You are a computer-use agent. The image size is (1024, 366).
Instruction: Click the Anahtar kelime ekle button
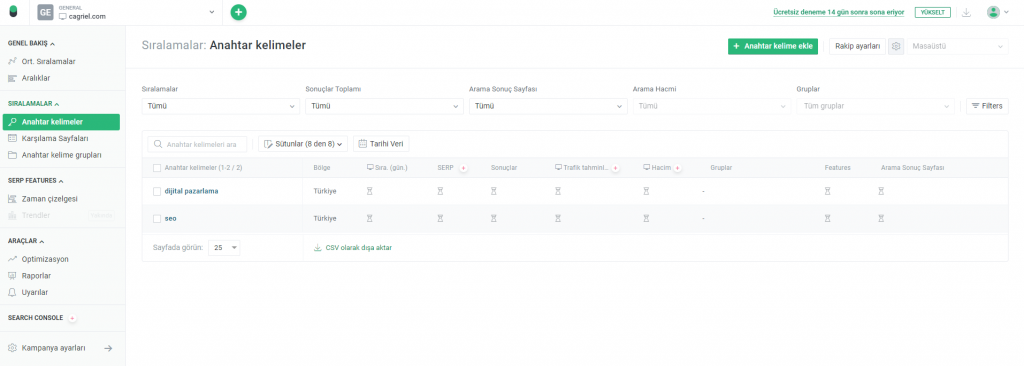click(773, 46)
